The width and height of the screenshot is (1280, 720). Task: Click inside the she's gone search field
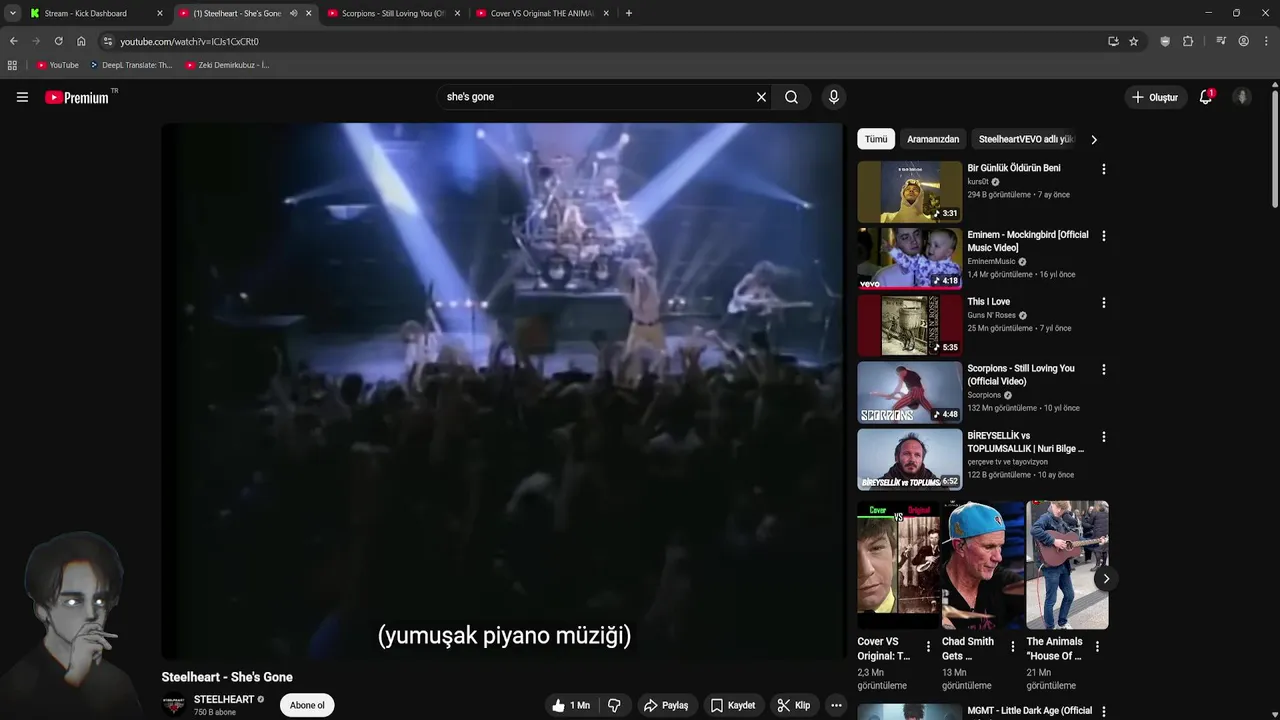tap(594, 97)
